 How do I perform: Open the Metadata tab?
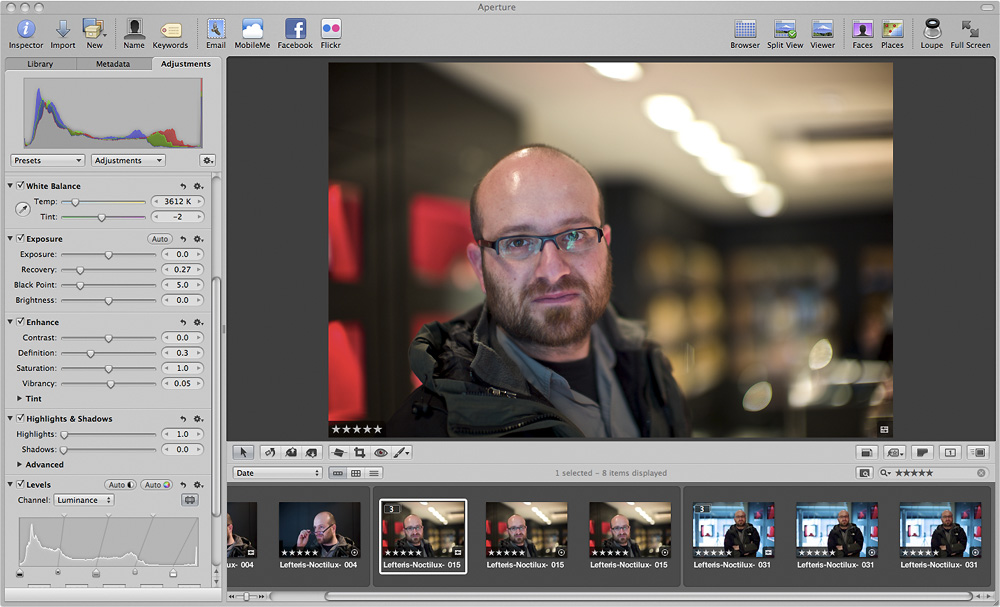[112, 64]
